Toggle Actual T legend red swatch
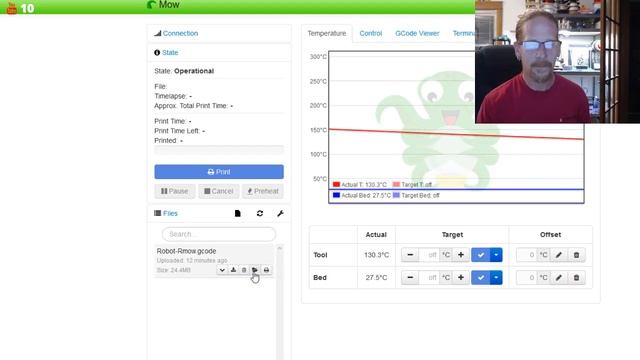Image resolution: width=640 pixels, height=360 pixels. (336, 184)
